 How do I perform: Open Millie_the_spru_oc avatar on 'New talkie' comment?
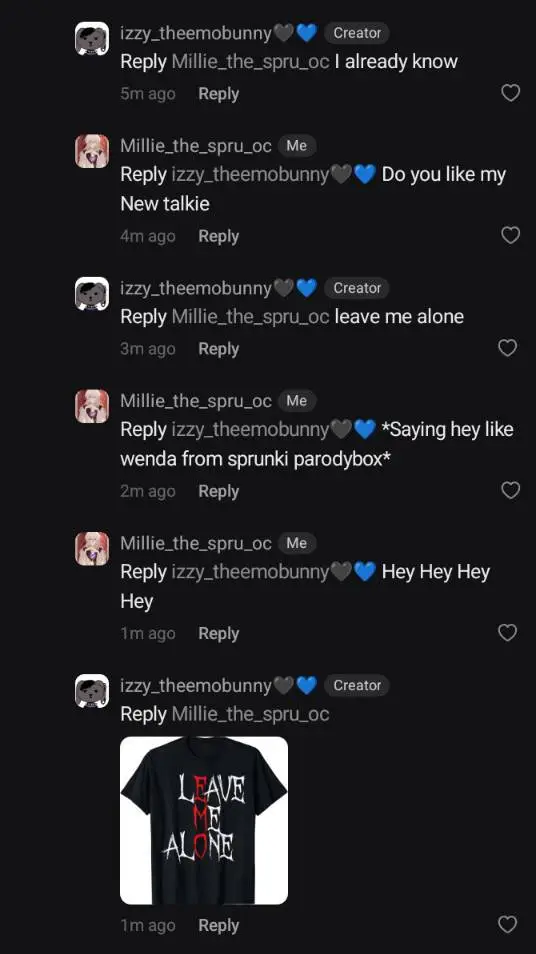tap(92, 151)
